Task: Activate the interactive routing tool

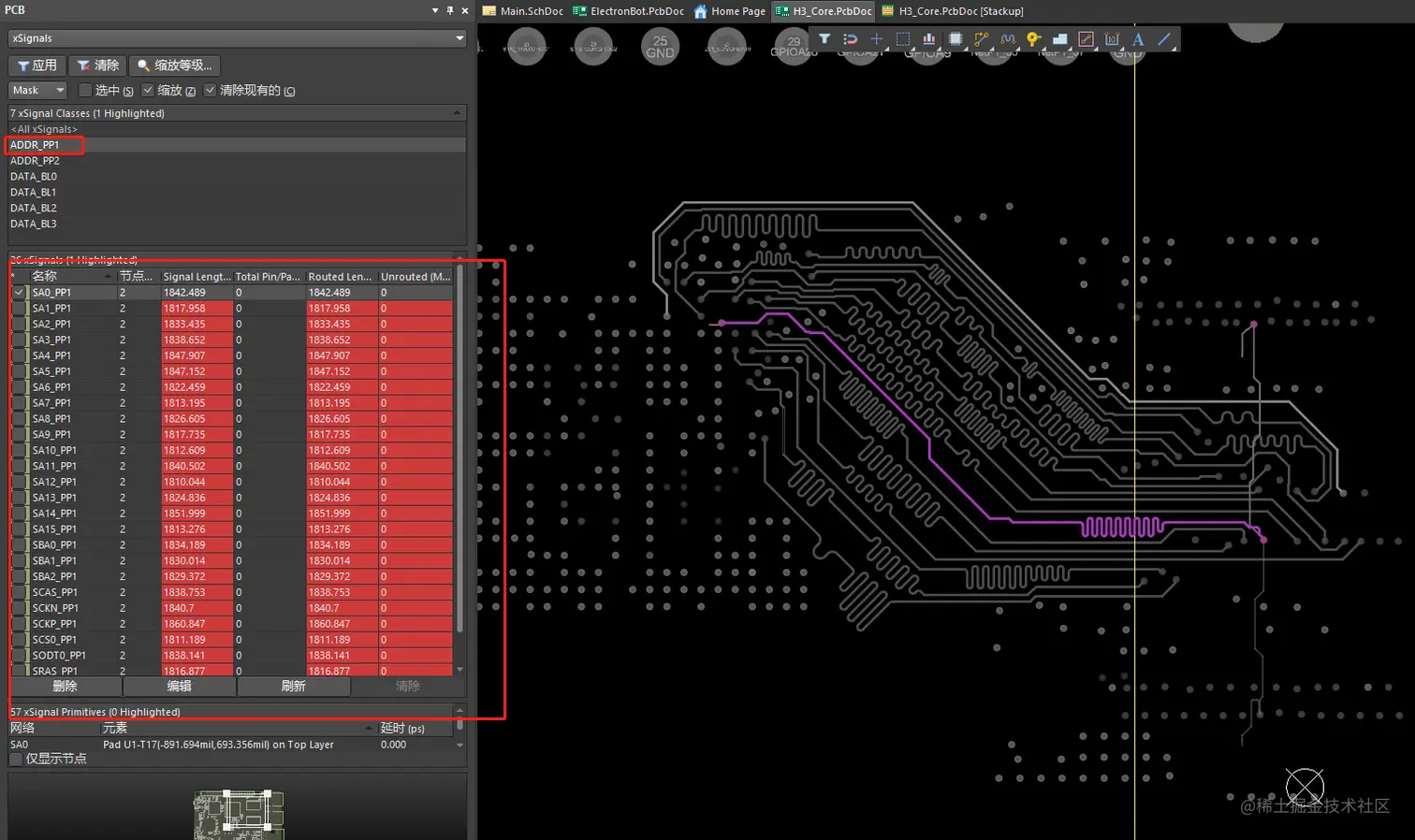Action: 982,39
